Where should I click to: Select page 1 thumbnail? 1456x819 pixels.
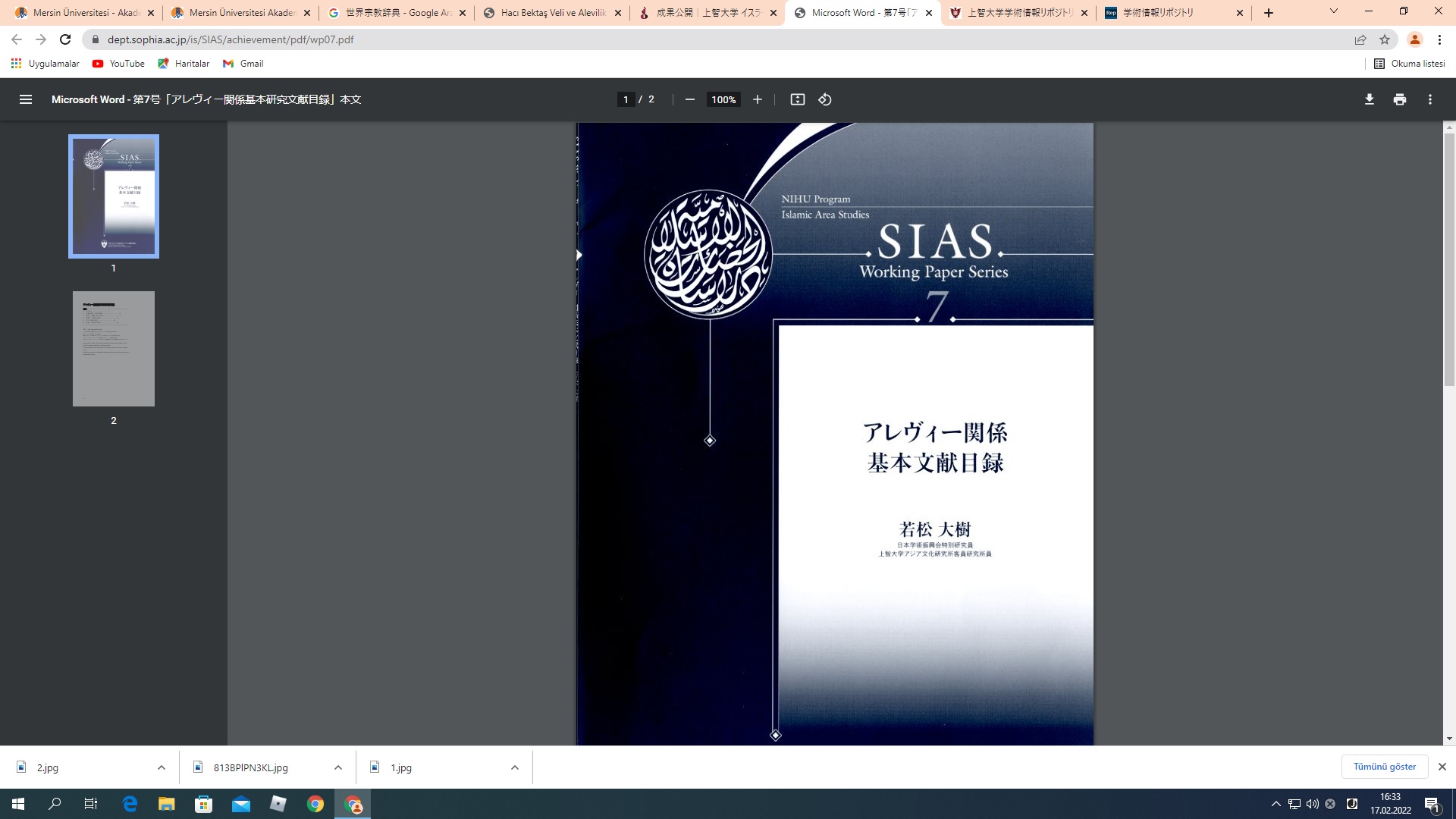pyautogui.click(x=114, y=196)
